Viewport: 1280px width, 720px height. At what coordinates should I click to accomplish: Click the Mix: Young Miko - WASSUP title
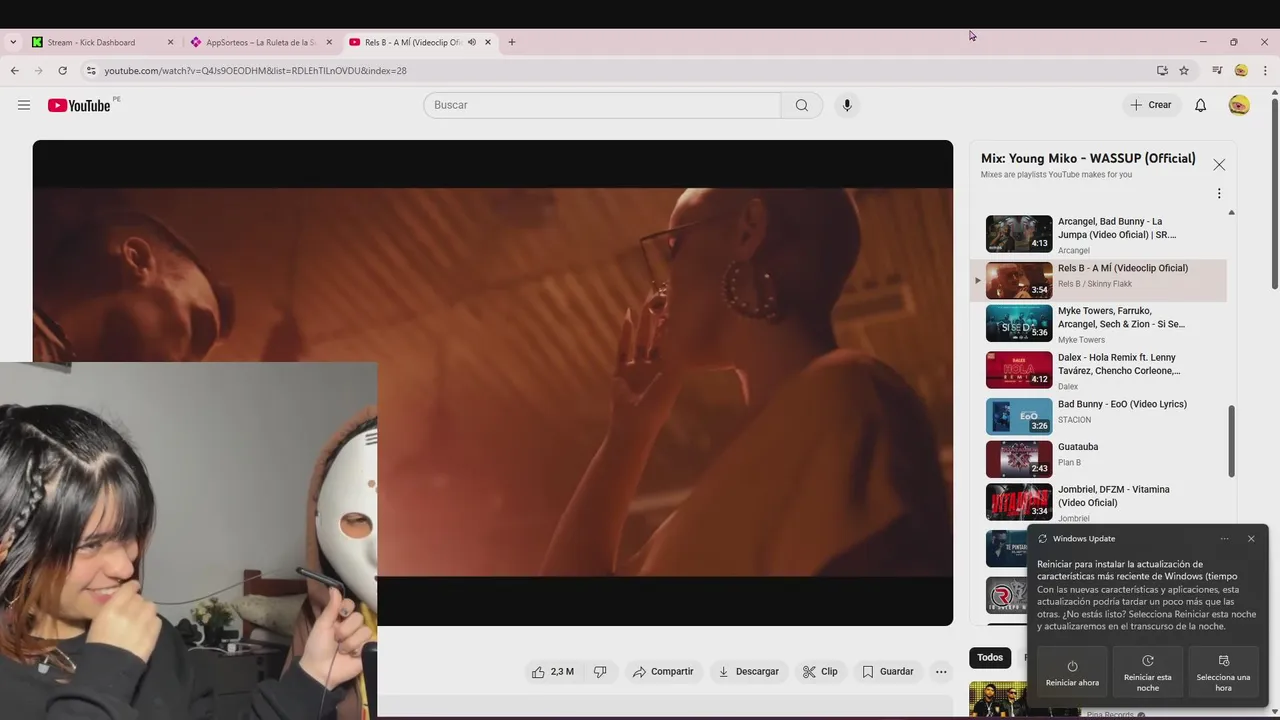tap(1088, 158)
